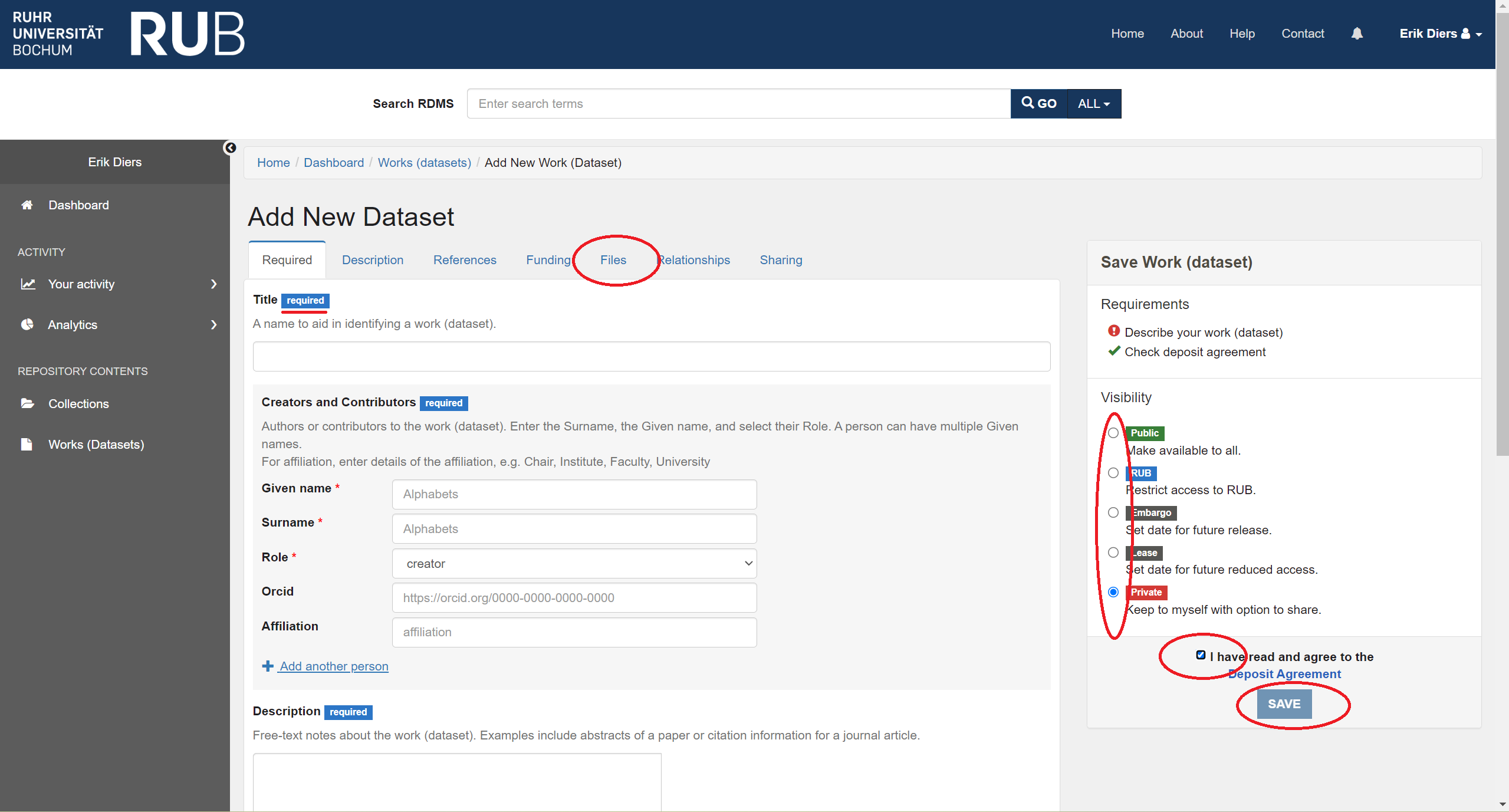Screen dimensions: 1509x812
Task: Expand the Analytics chevron
Action: [x=214, y=324]
